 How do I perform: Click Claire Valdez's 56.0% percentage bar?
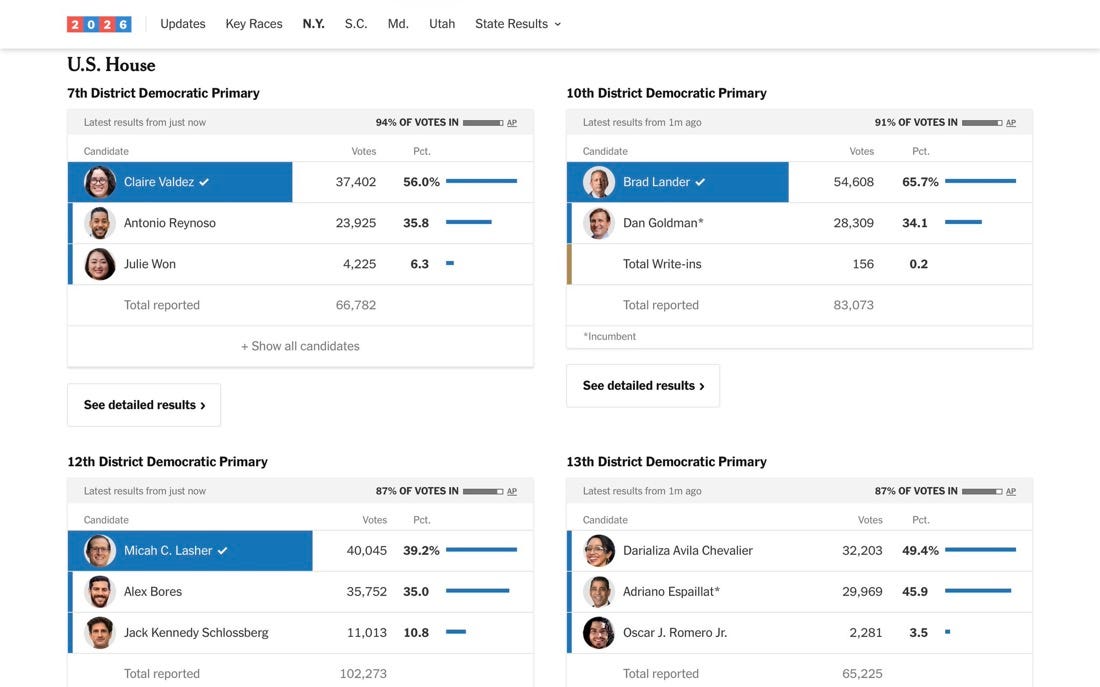(481, 181)
